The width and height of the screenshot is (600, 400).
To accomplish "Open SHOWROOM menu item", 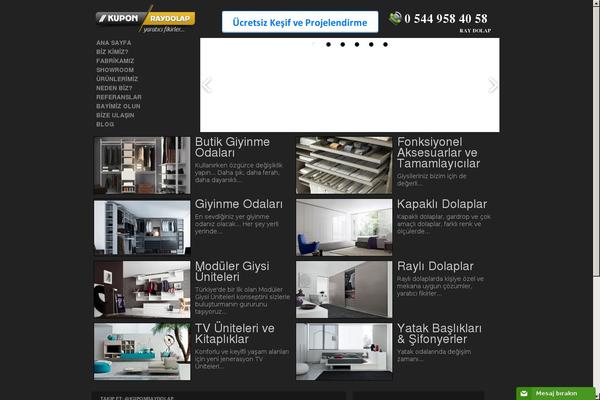I will pyautogui.click(x=115, y=70).
